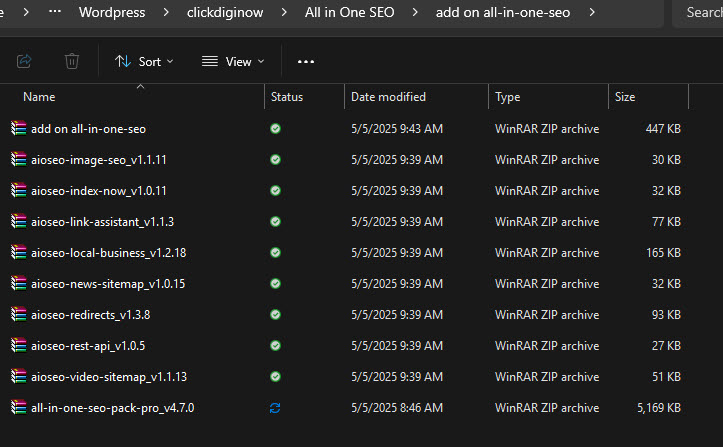Click the WinRAR icon of aioseo-link-assistant_v1.1.3
723x447 pixels.
pyautogui.click(x=19, y=221)
